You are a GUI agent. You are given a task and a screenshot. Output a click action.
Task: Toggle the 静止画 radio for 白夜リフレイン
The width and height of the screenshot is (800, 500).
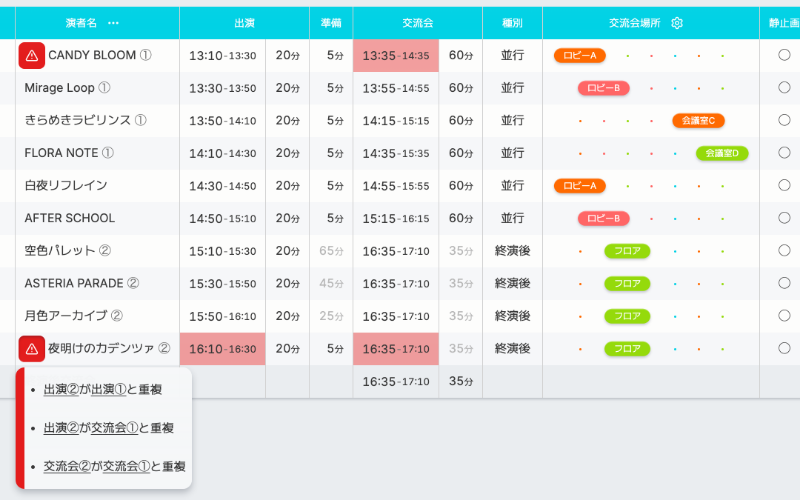[x=784, y=185]
